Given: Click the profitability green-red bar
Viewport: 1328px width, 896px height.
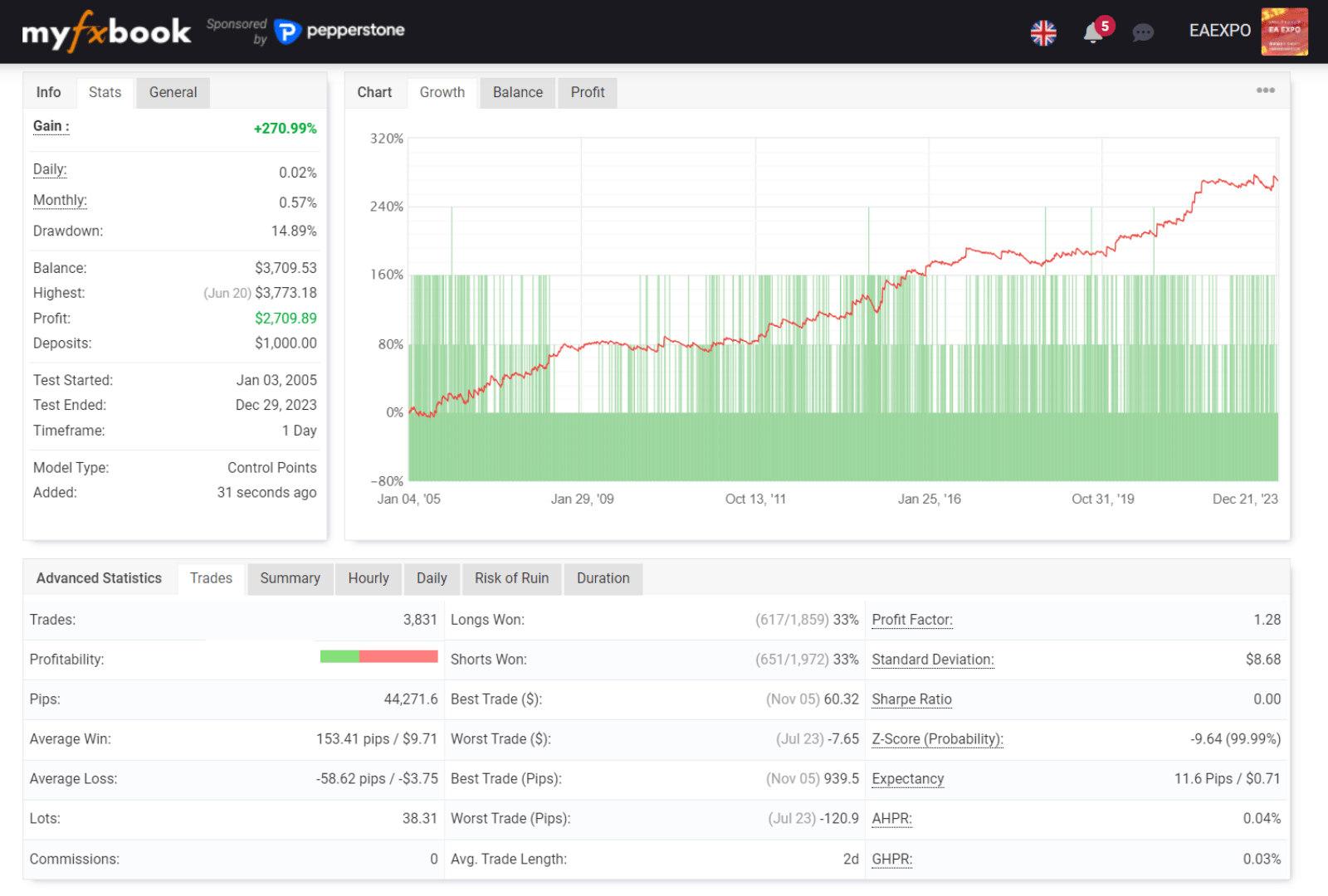Looking at the screenshot, I should click(378, 656).
